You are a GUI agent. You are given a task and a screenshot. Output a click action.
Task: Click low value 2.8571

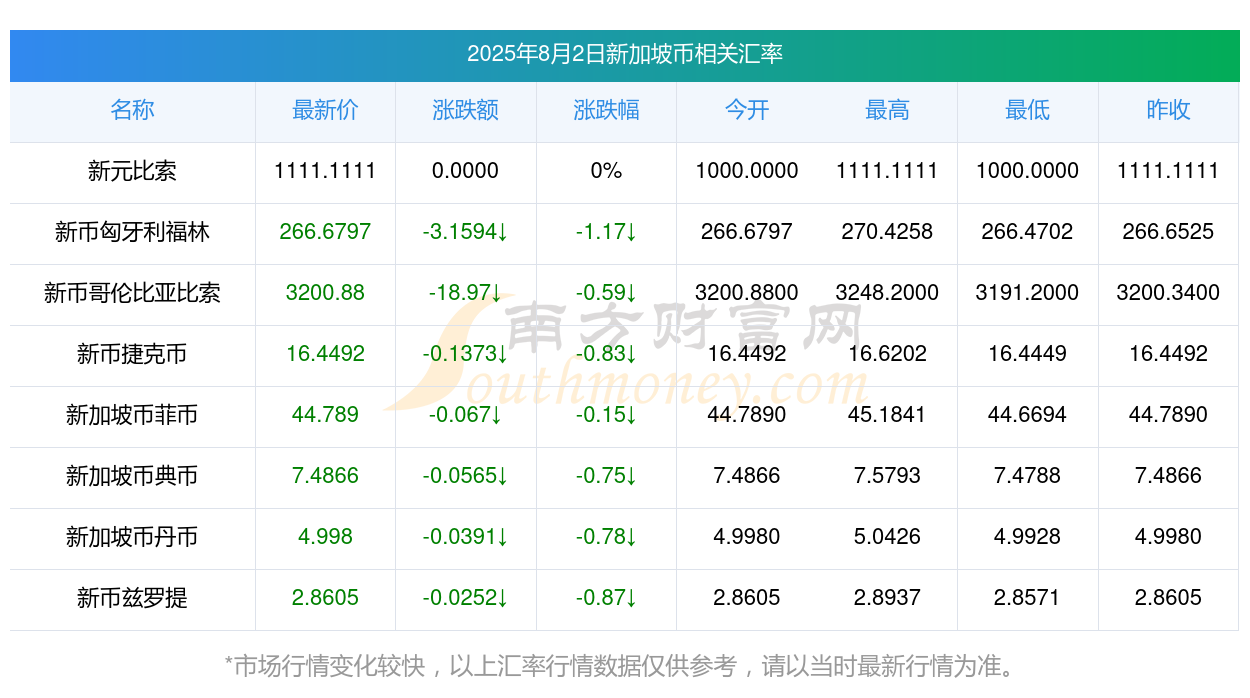(1028, 598)
